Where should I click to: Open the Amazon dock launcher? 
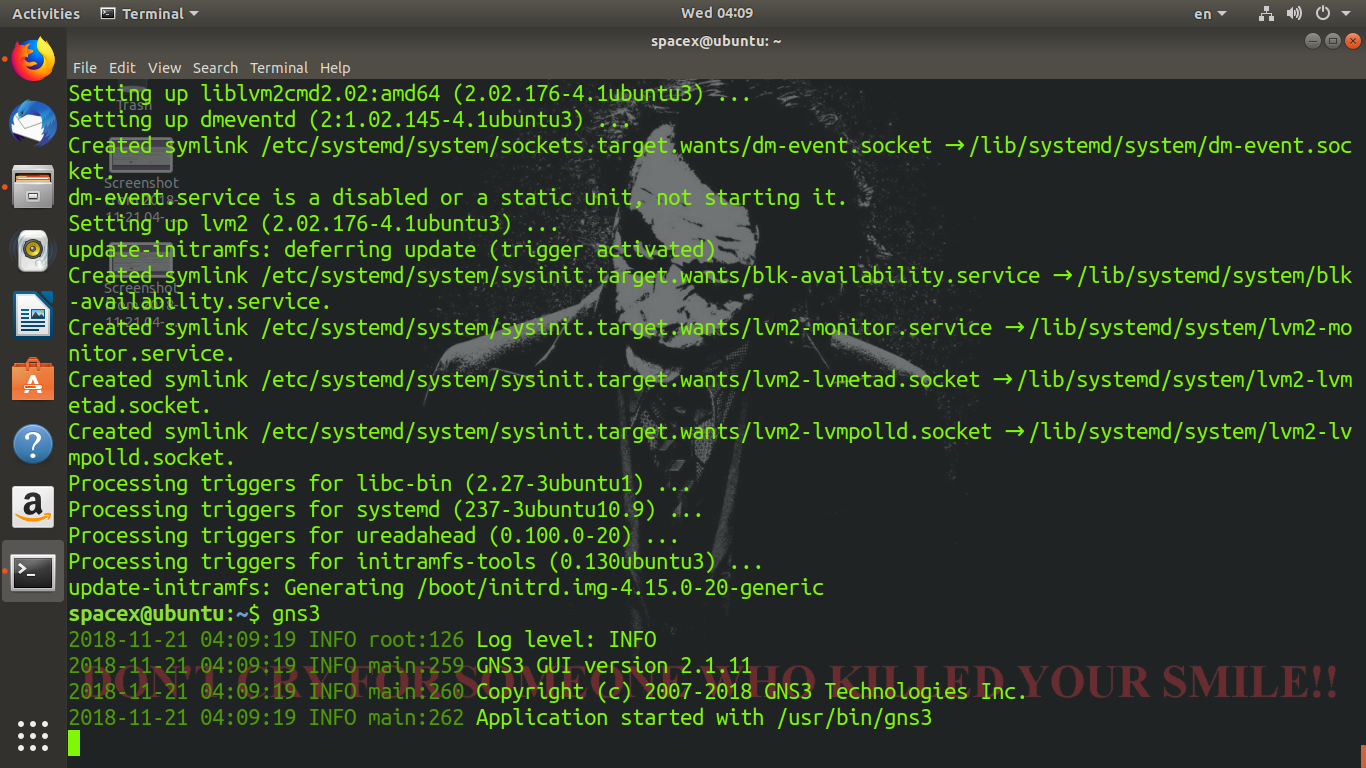(33, 508)
